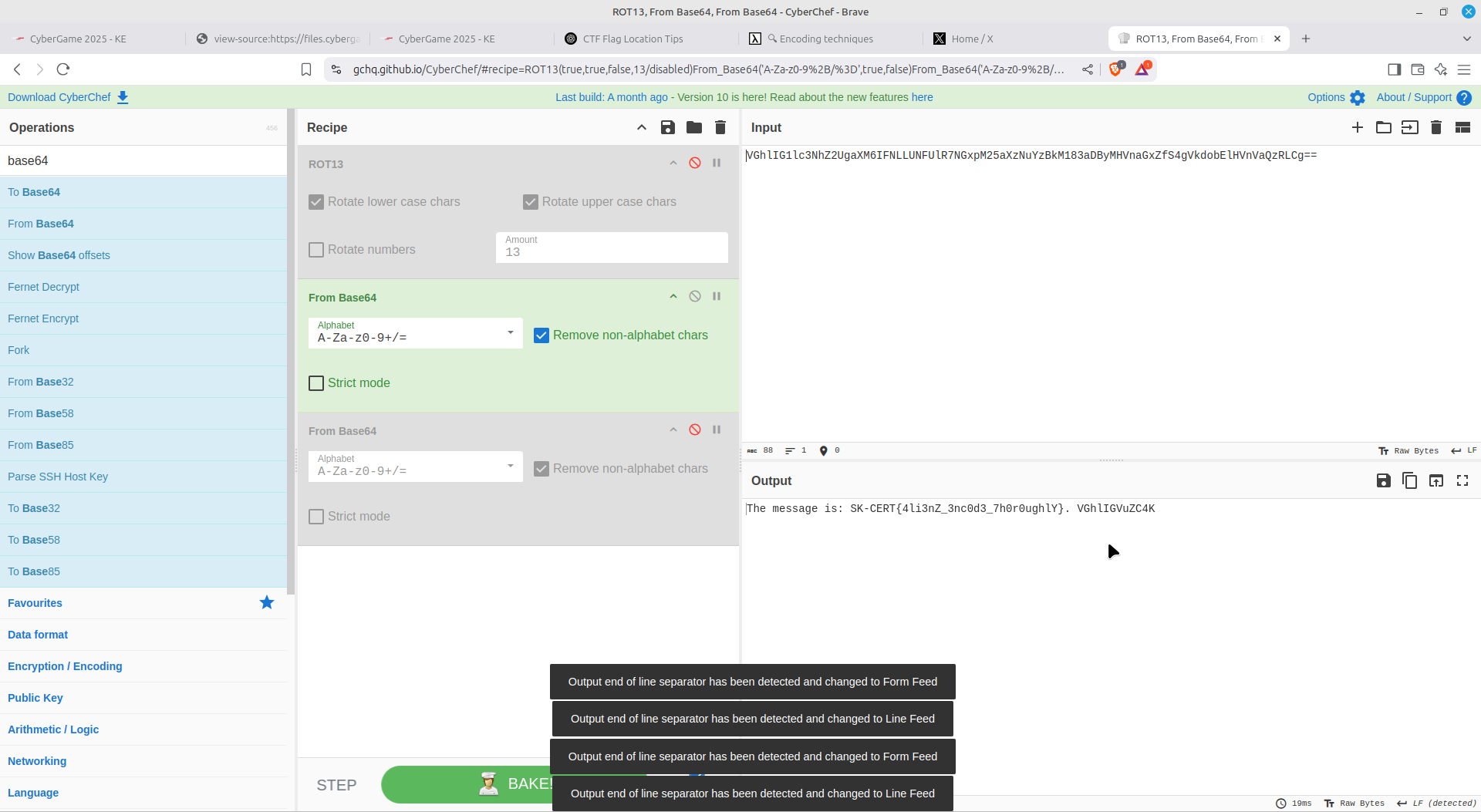Enable Strict mode in active From Base64
The image size is (1481, 812).
coord(316,383)
